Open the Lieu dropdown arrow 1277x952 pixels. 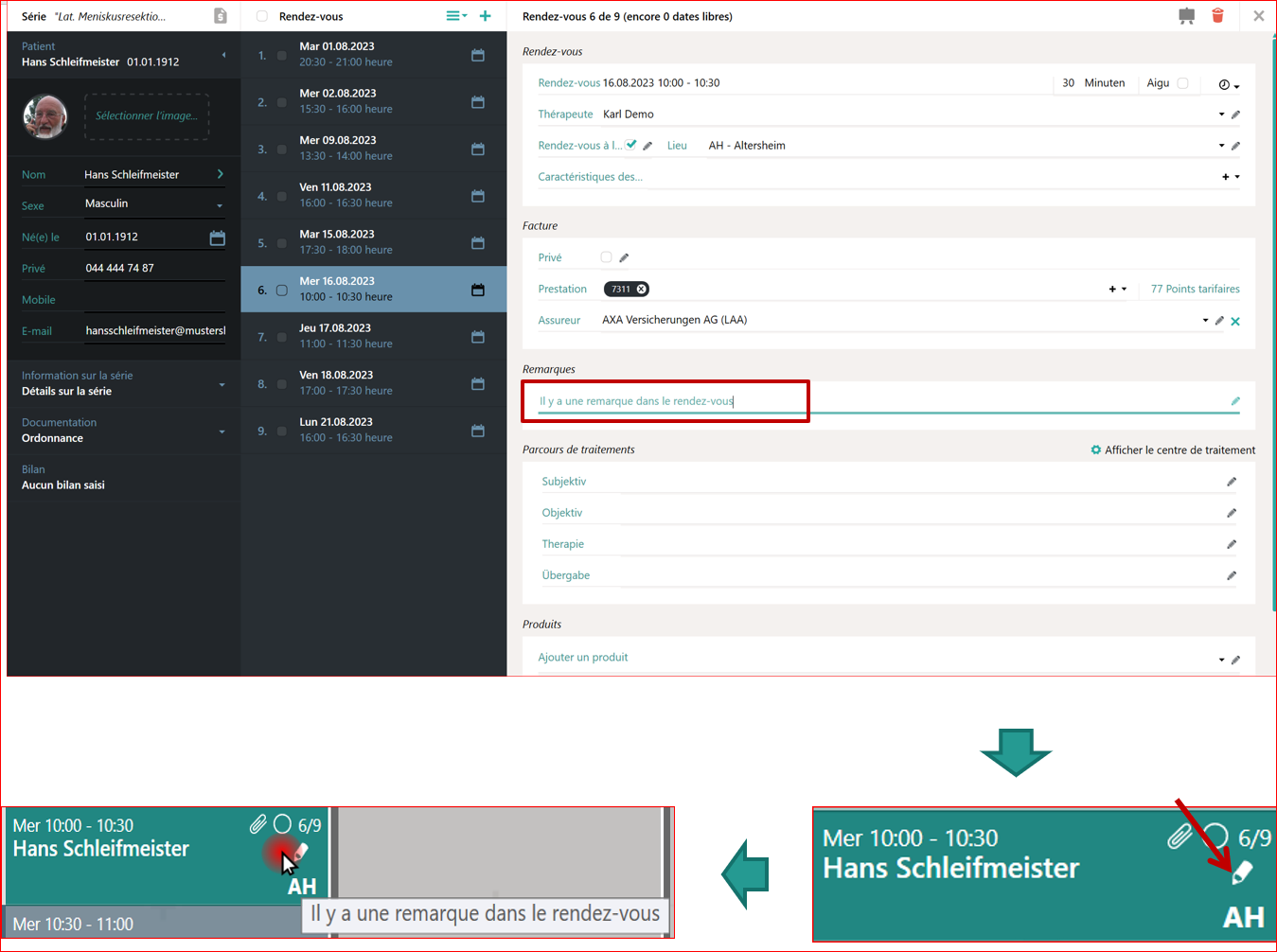coord(1221,146)
